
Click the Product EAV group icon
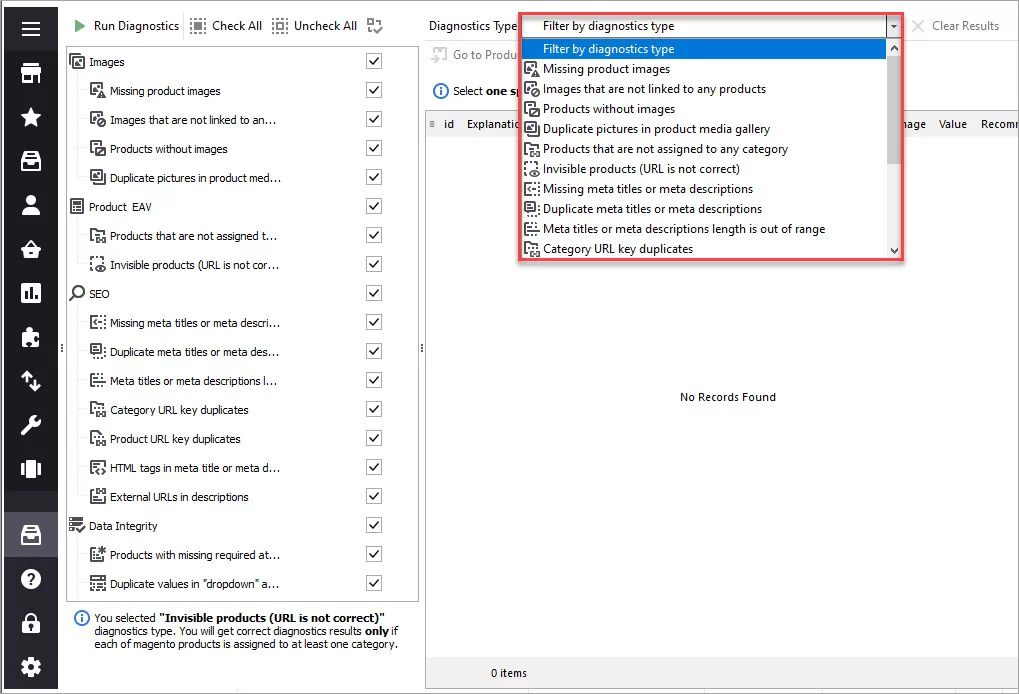77,207
